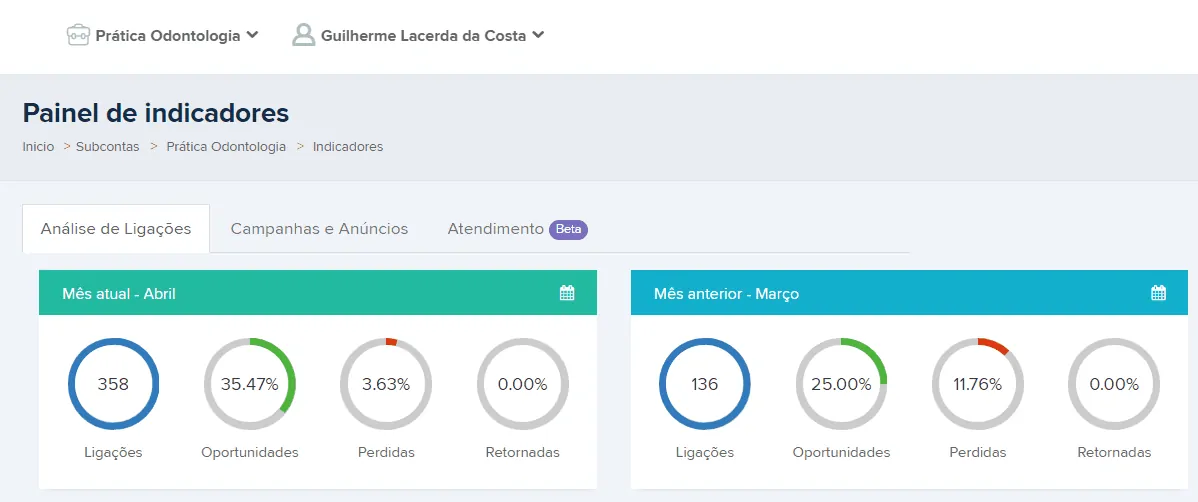Click the 35.47% Oportunidades ring chart
The image size is (1198, 502).
[249, 384]
